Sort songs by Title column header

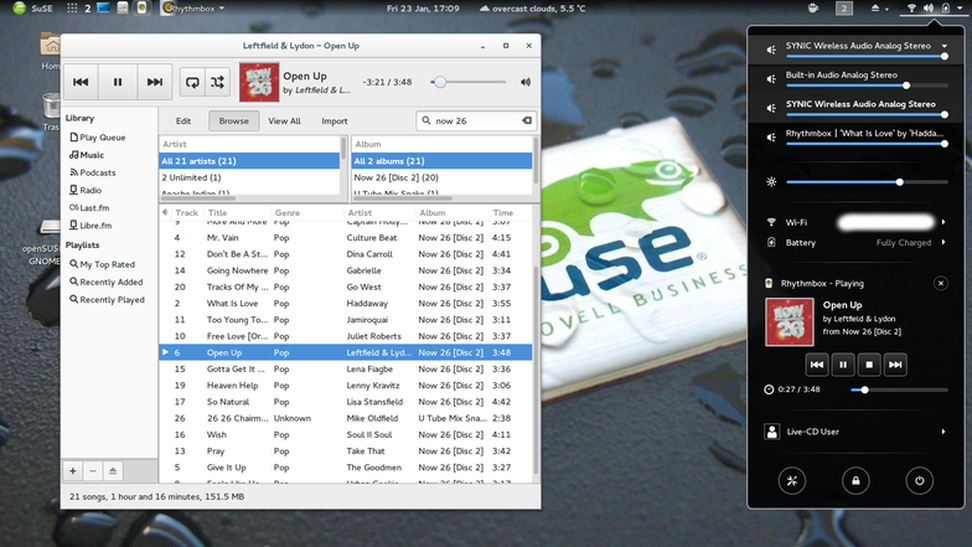pos(236,212)
